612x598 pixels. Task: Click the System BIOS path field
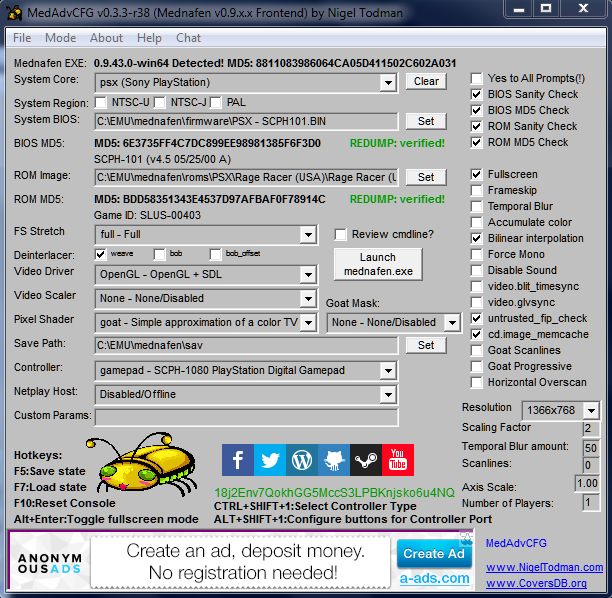click(x=247, y=122)
